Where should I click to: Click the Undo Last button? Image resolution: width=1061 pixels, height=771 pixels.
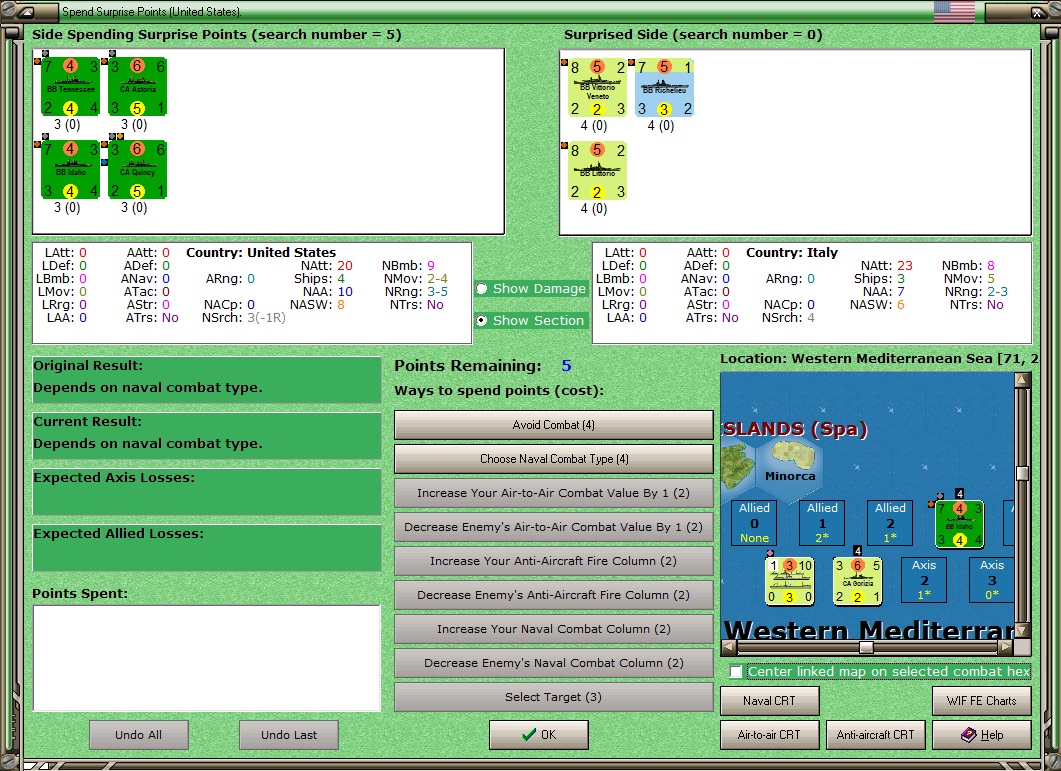(x=289, y=735)
